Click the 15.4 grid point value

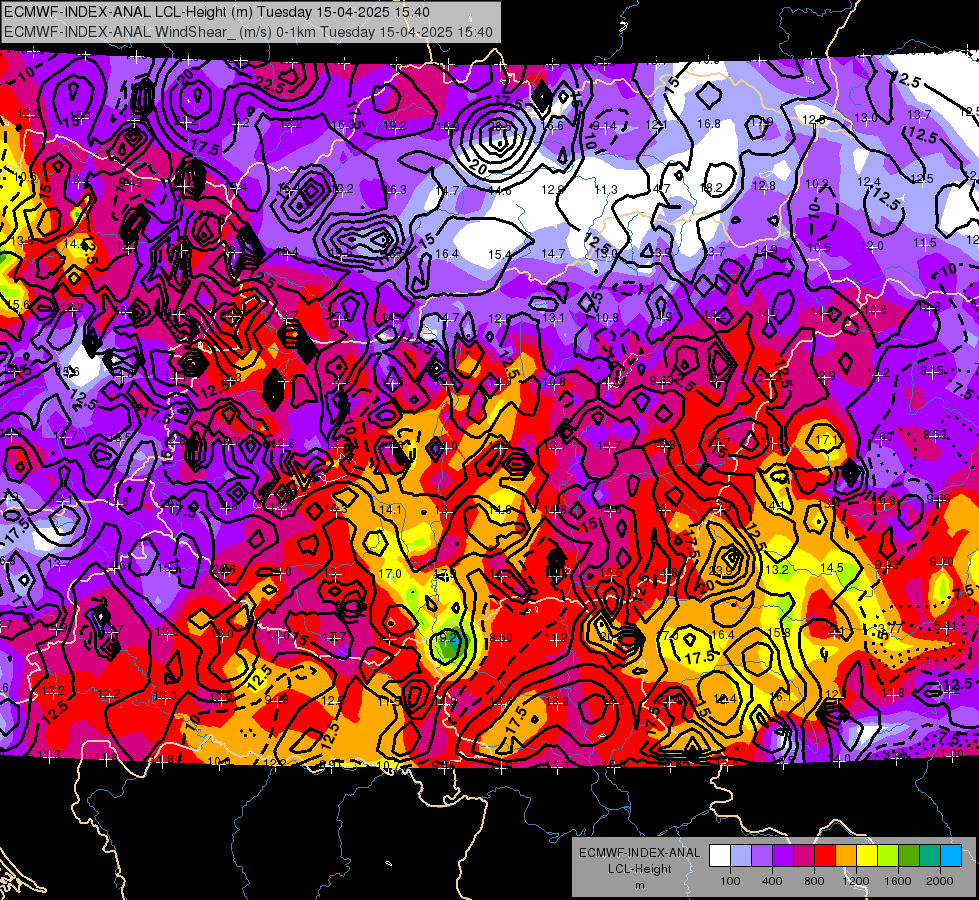pos(499,254)
